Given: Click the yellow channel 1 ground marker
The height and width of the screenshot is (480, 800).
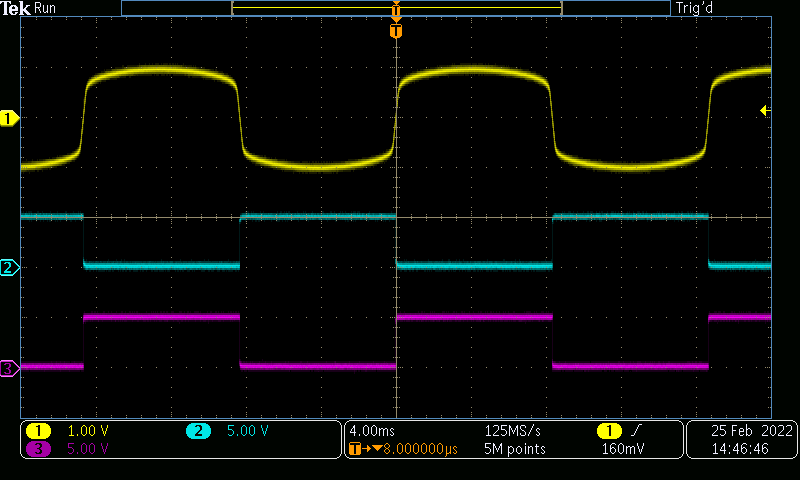Looking at the screenshot, I should coord(10,119).
